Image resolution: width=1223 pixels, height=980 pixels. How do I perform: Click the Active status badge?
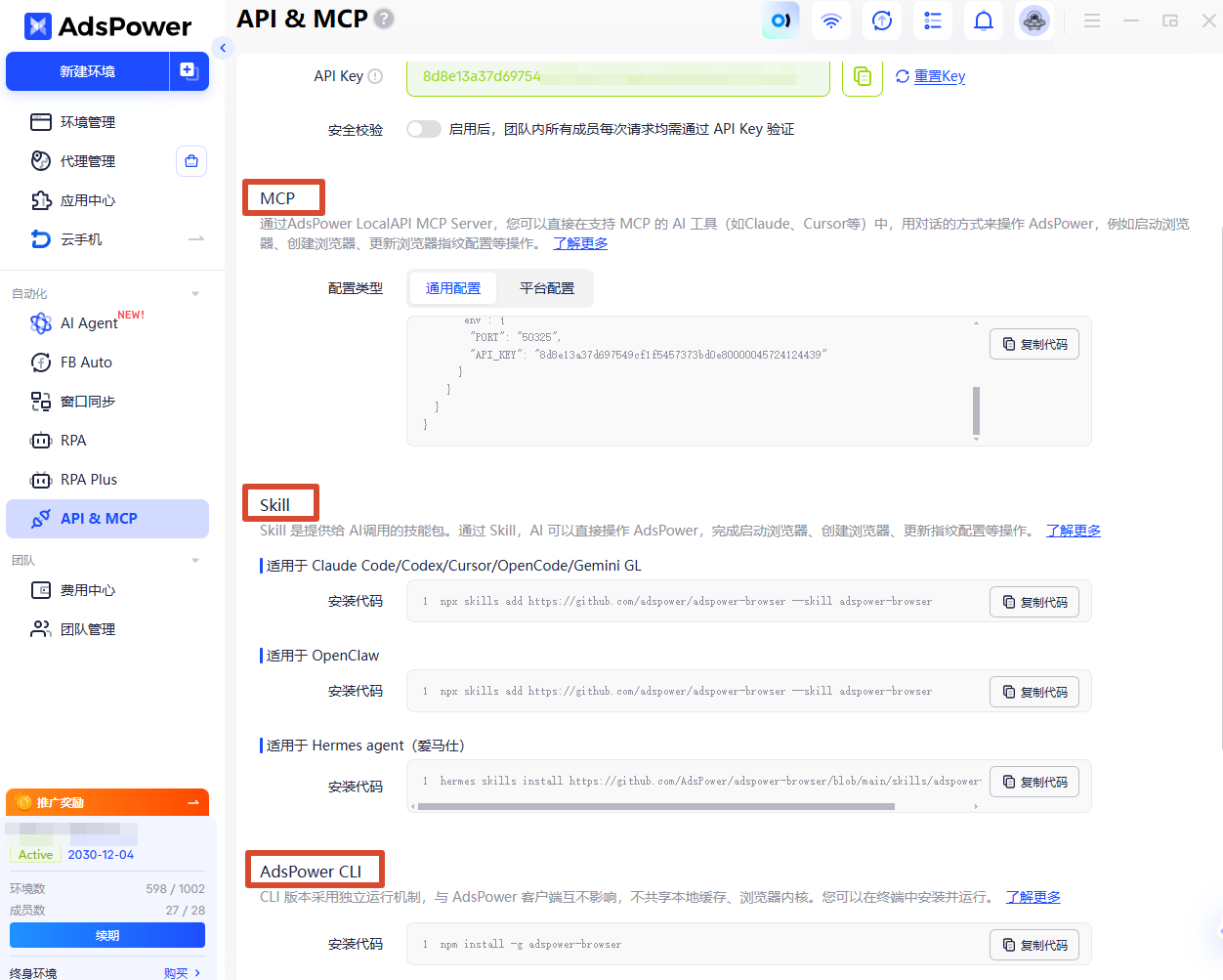(x=35, y=855)
